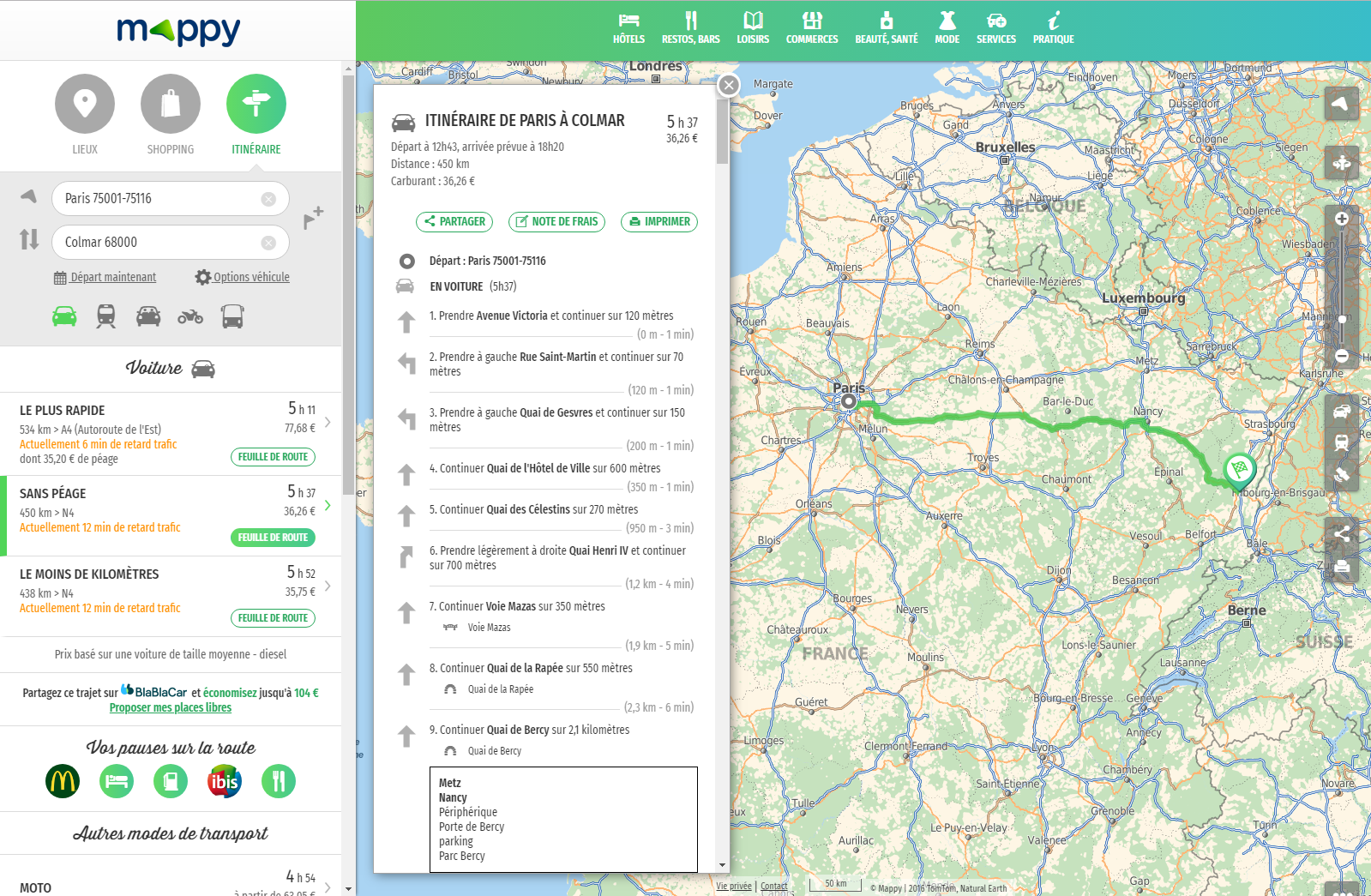Open Départ maintenant time options
This screenshot has height=896, width=1371.
pos(105,277)
